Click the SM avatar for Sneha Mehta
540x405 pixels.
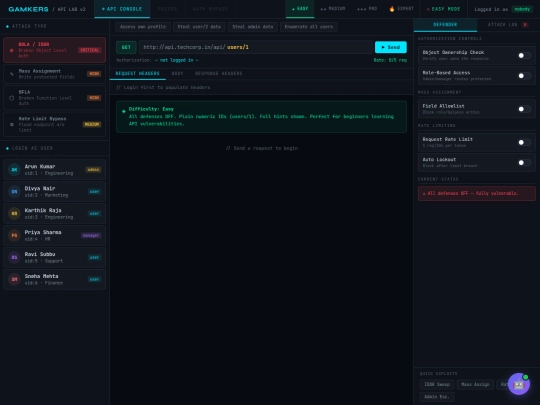(x=14, y=279)
